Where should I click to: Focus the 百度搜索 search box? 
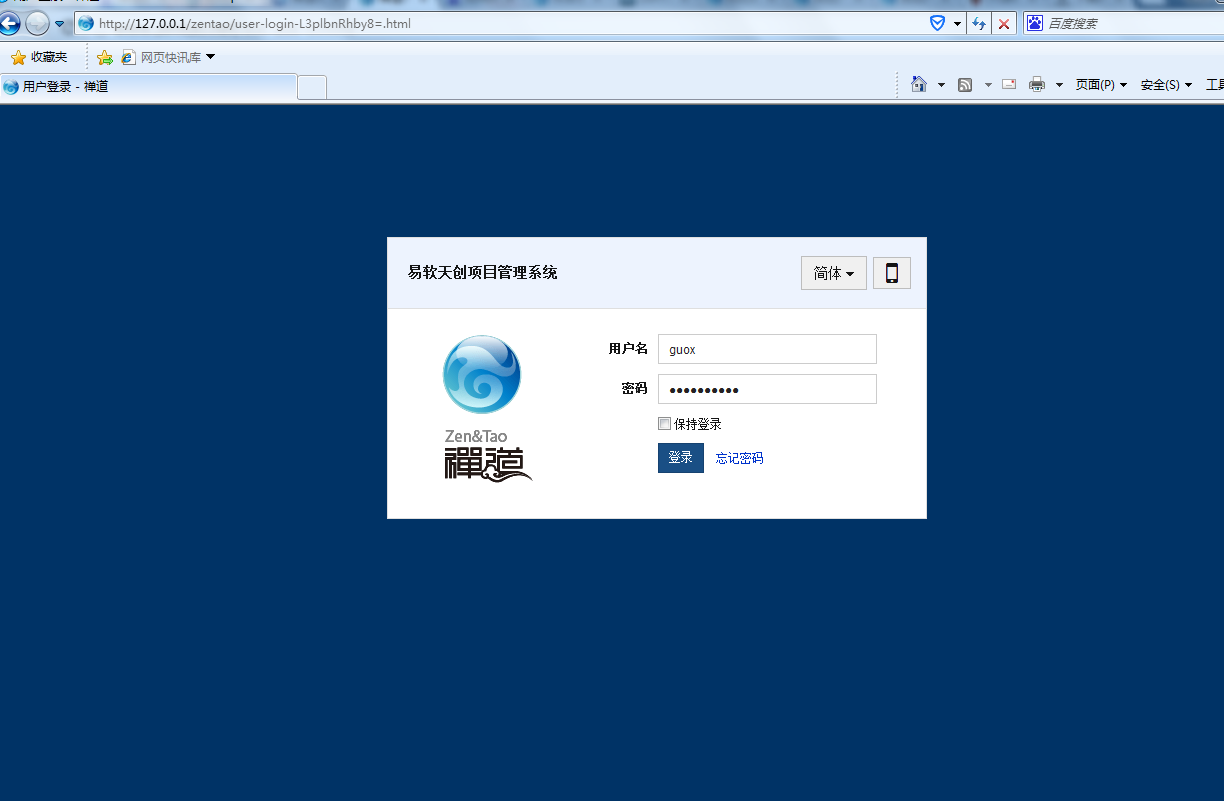coord(1134,23)
